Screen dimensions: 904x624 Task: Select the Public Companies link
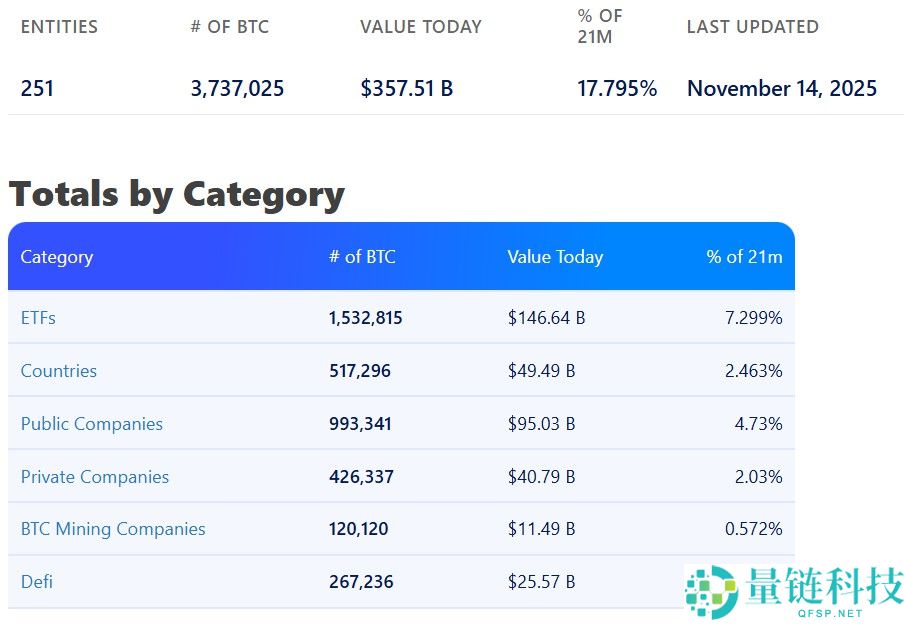click(91, 423)
